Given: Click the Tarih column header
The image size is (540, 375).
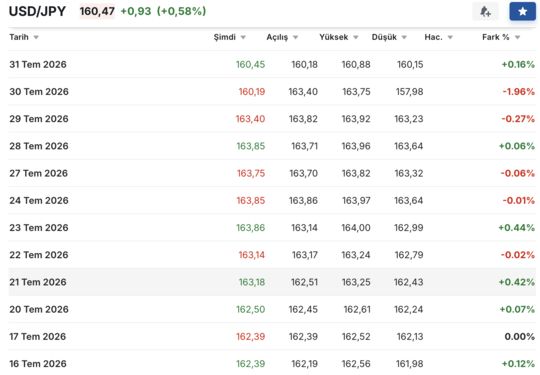Looking at the screenshot, I should [19, 37].
